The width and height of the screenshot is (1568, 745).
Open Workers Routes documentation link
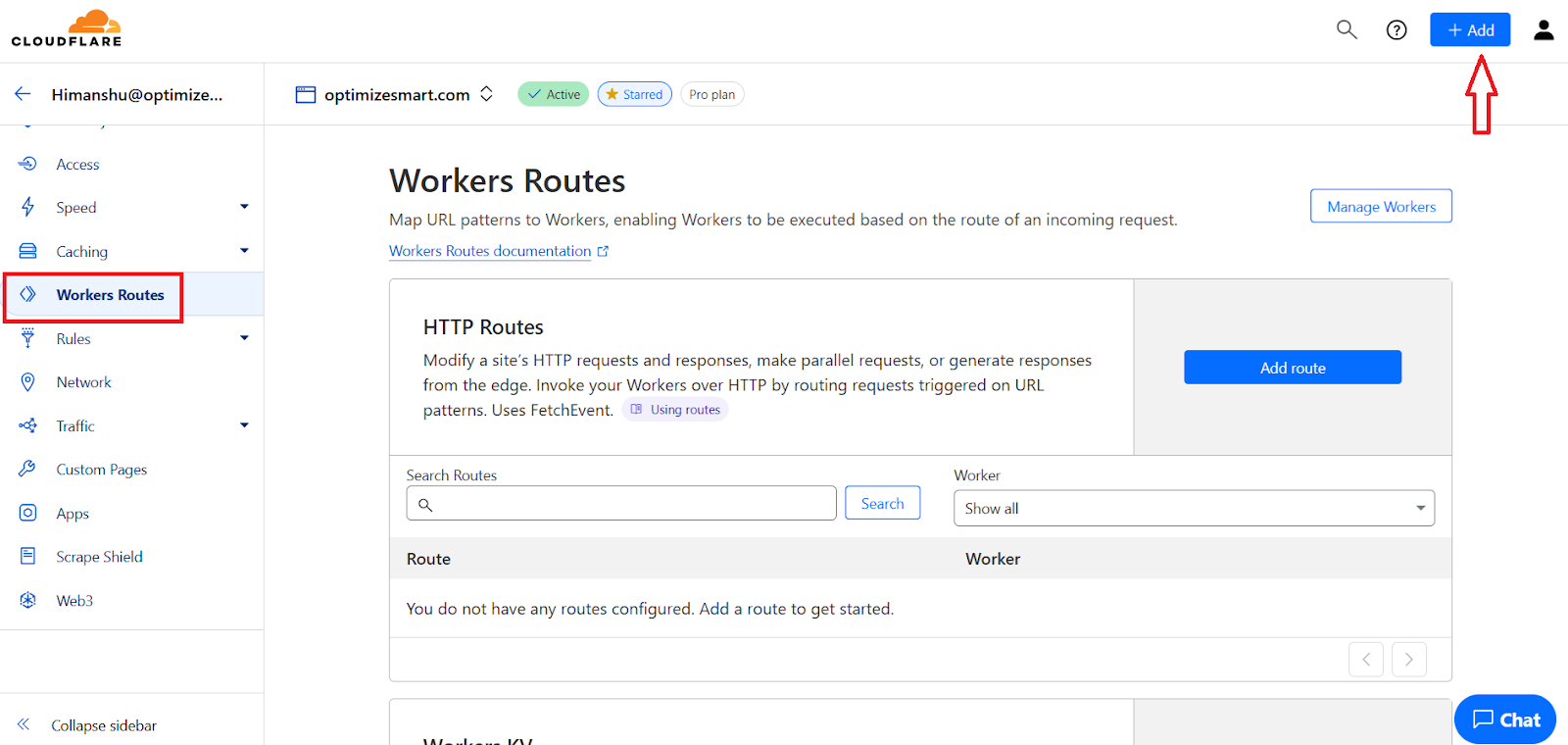(x=490, y=251)
